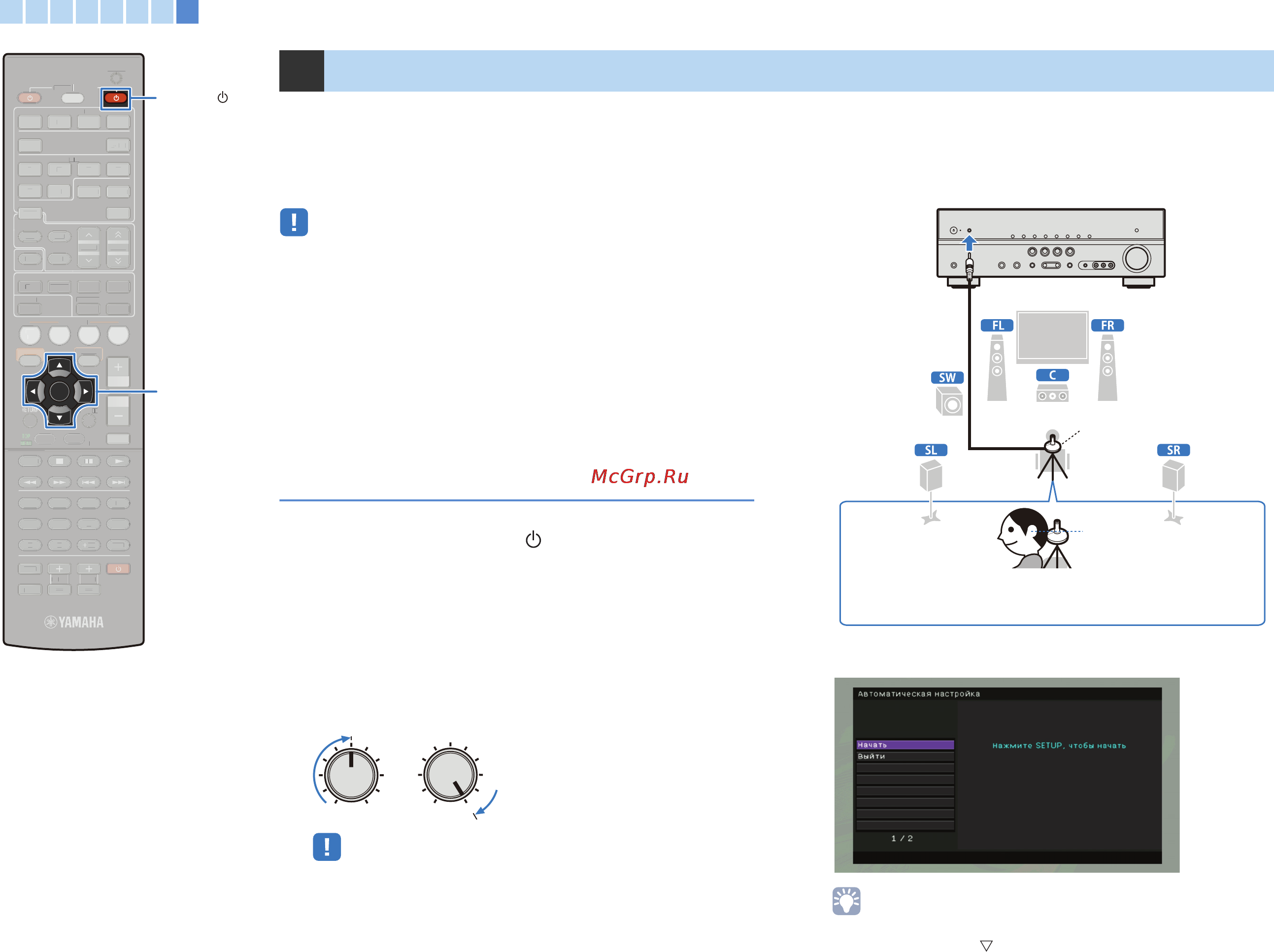
Task: Click the power symbol next to the remote callout
Action: (x=222, y=98)
